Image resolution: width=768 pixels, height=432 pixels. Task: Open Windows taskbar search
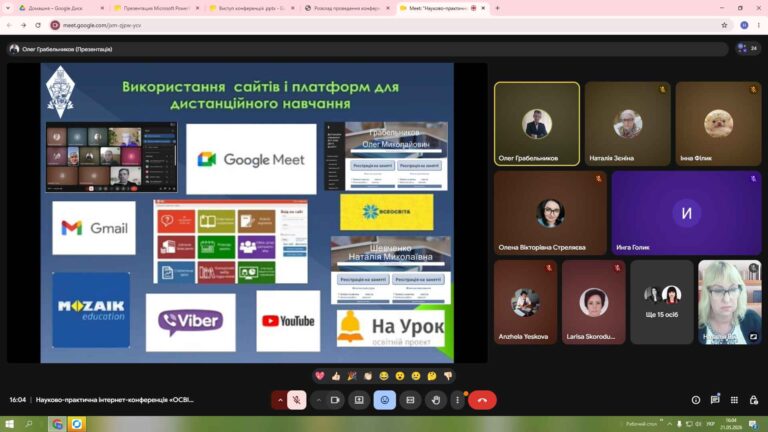point(29,424)
